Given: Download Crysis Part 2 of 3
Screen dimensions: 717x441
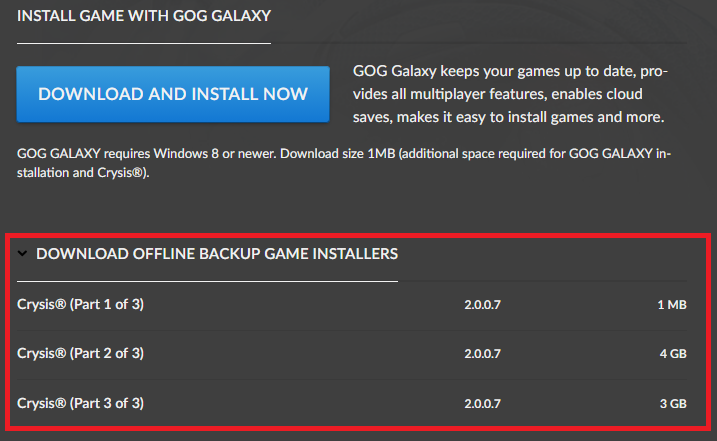Looking at the screenshot, I should coord(80,353).
